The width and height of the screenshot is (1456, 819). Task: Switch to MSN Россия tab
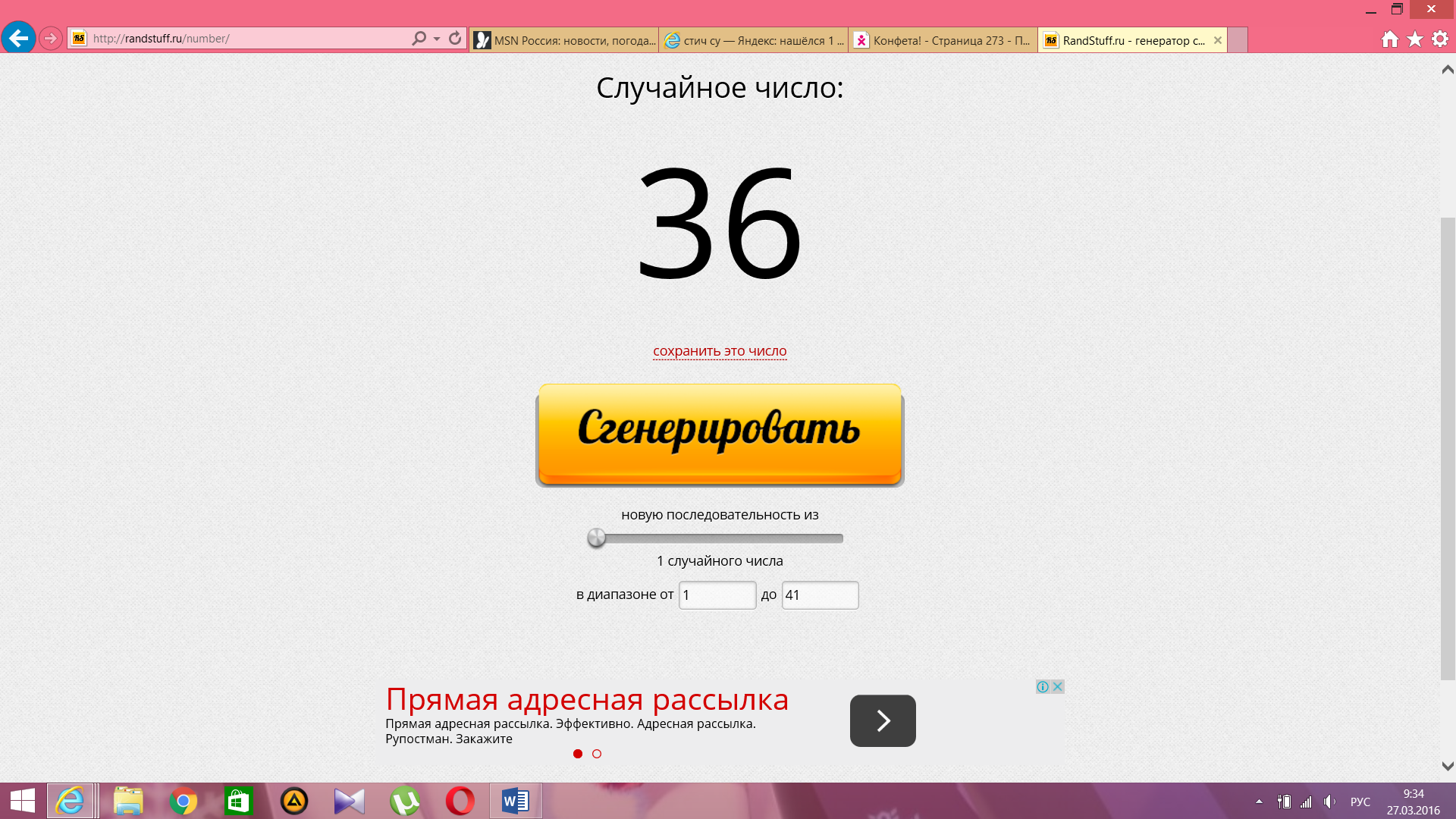(x=564, y=40)
